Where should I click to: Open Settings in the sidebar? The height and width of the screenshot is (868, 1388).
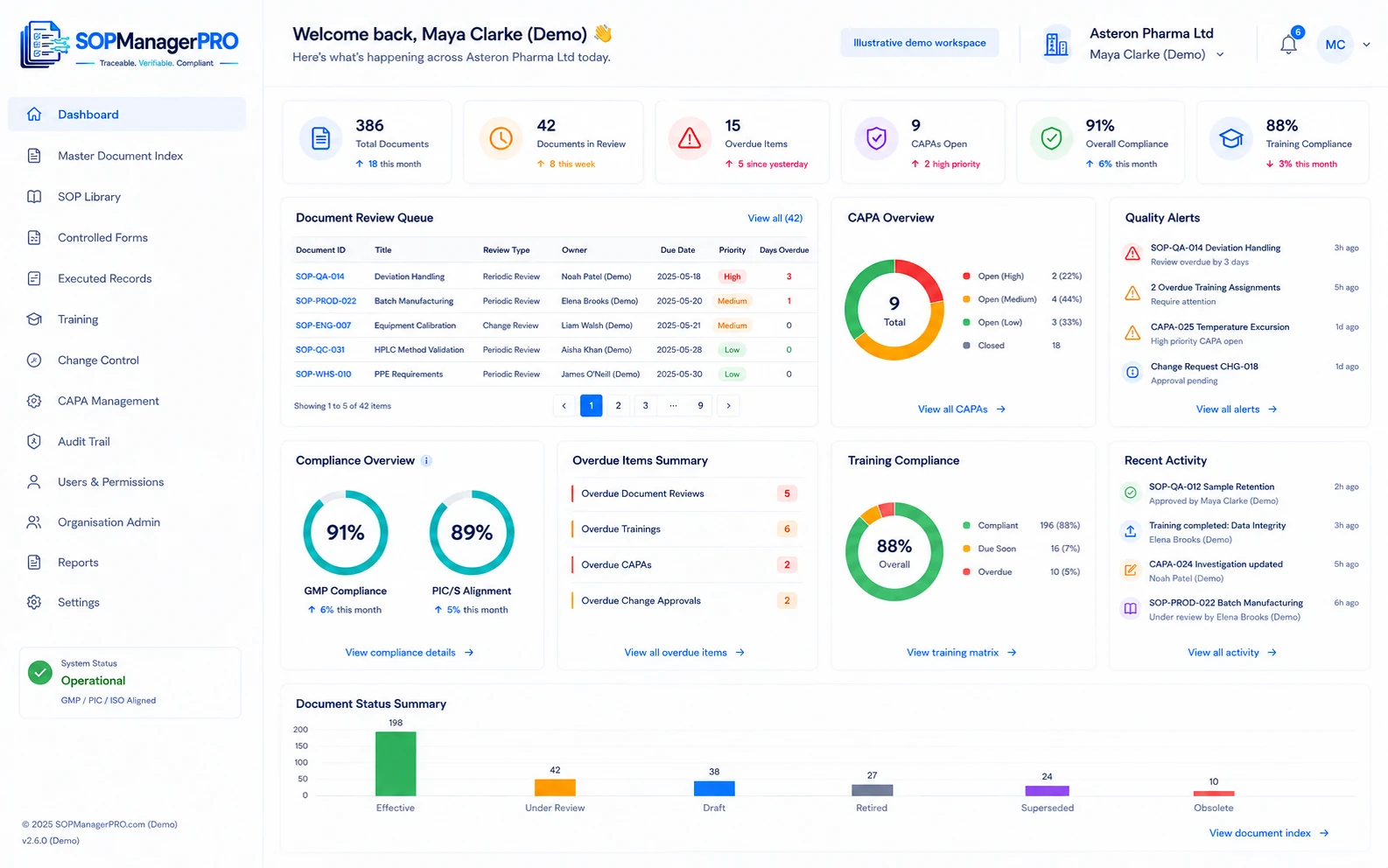tap(127, 602)
